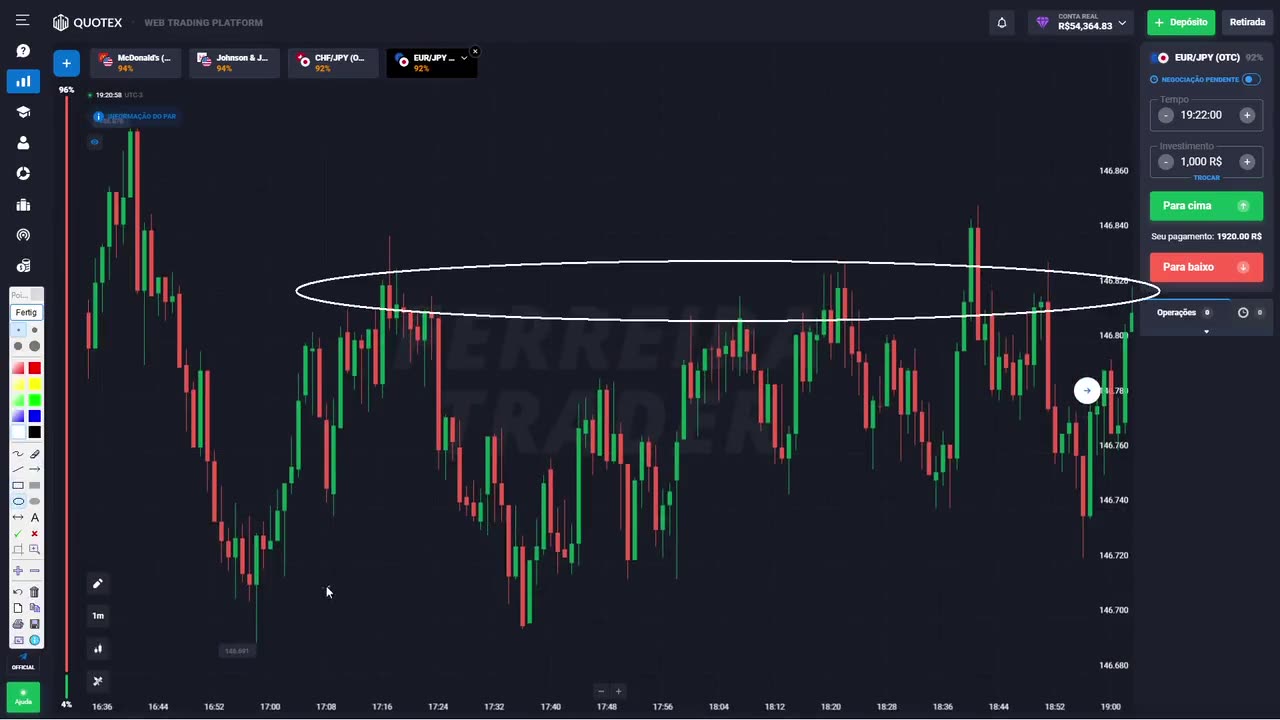The image size is (1280, 720).
Task: Select the eraser tool in annotation palette
Action: point(35,453)
